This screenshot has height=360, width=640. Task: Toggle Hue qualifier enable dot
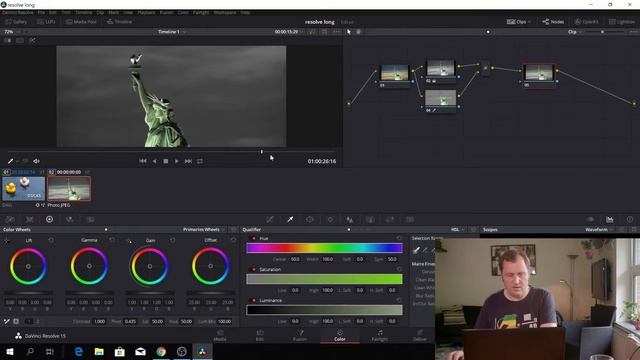point(254,238)
